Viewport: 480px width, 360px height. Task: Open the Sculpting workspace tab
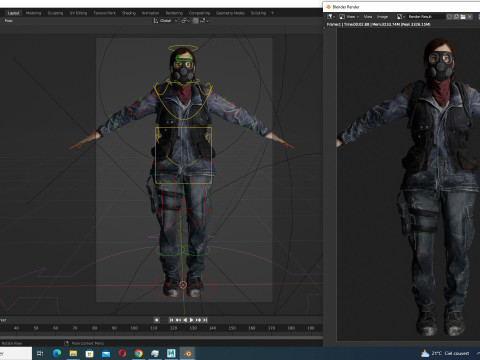55,13
